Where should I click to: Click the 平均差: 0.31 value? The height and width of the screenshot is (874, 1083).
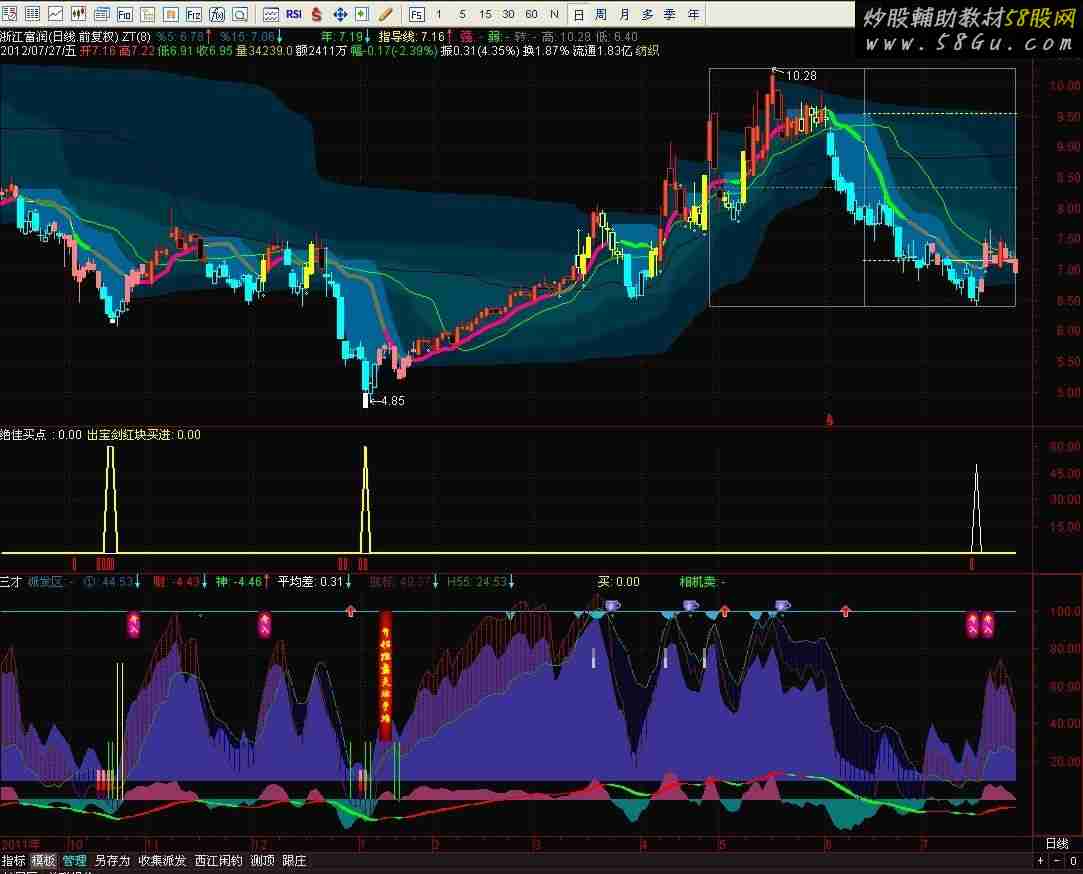pyautogui.click(x=310, y=582)
